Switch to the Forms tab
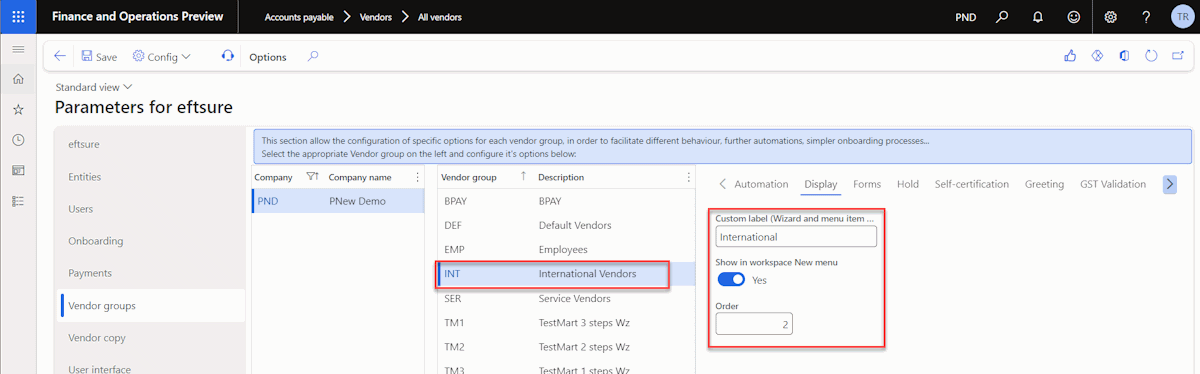Image resolution: width=1200 pixels, height=374 pixels. [x=867, y=184]
